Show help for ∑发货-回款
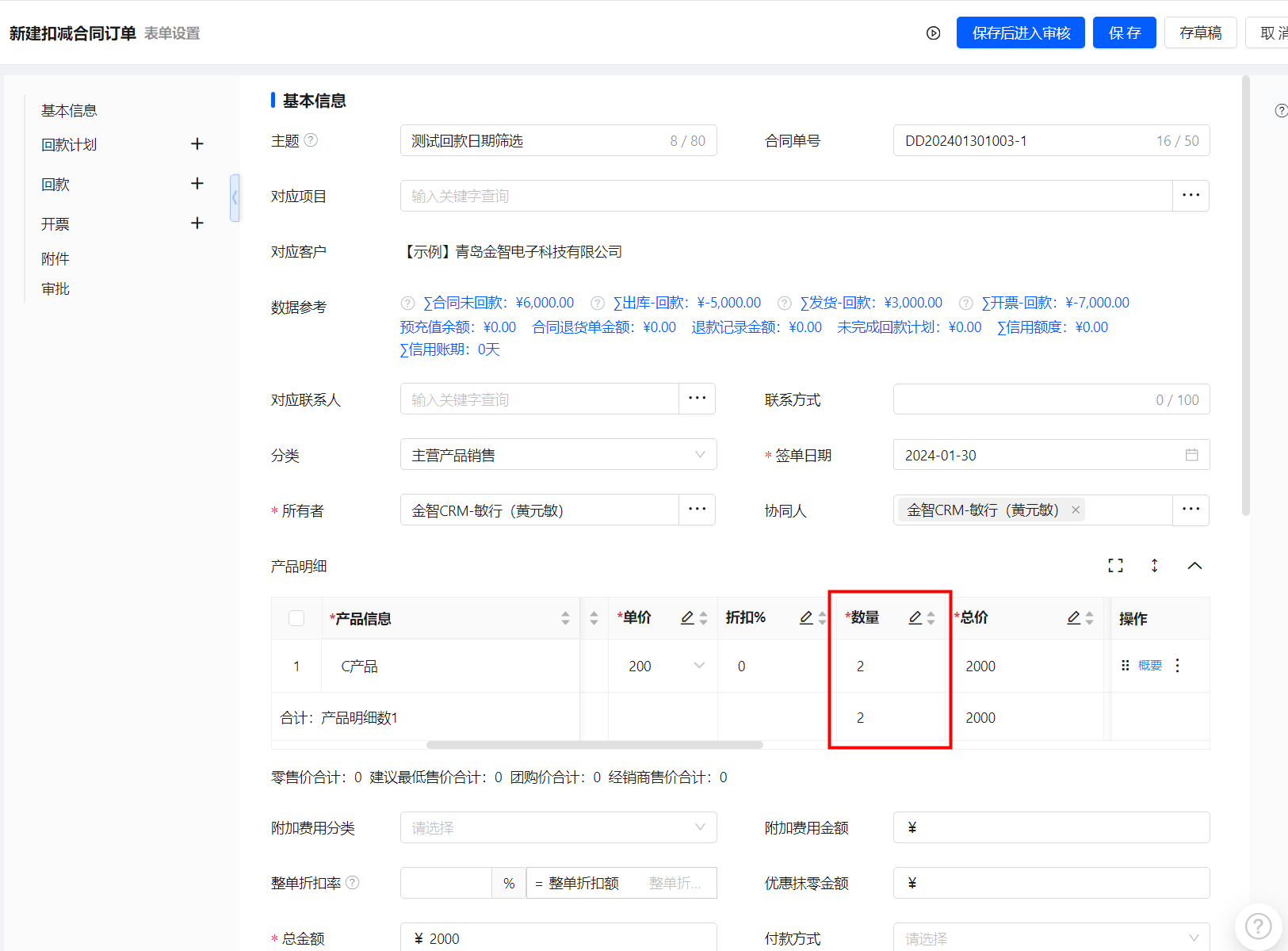 point(784,303)
